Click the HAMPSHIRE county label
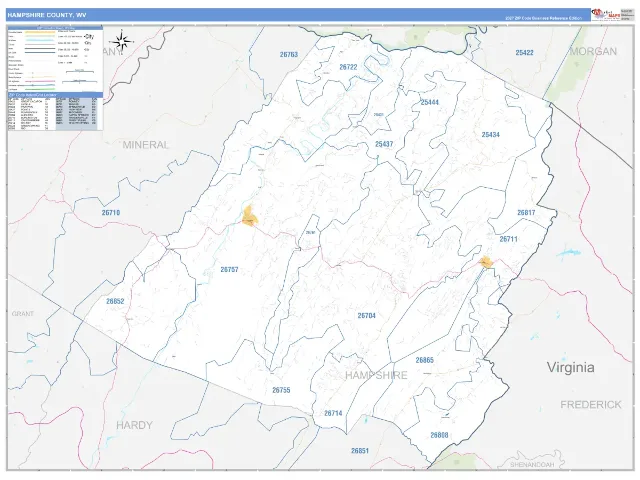 coord(376,375)
